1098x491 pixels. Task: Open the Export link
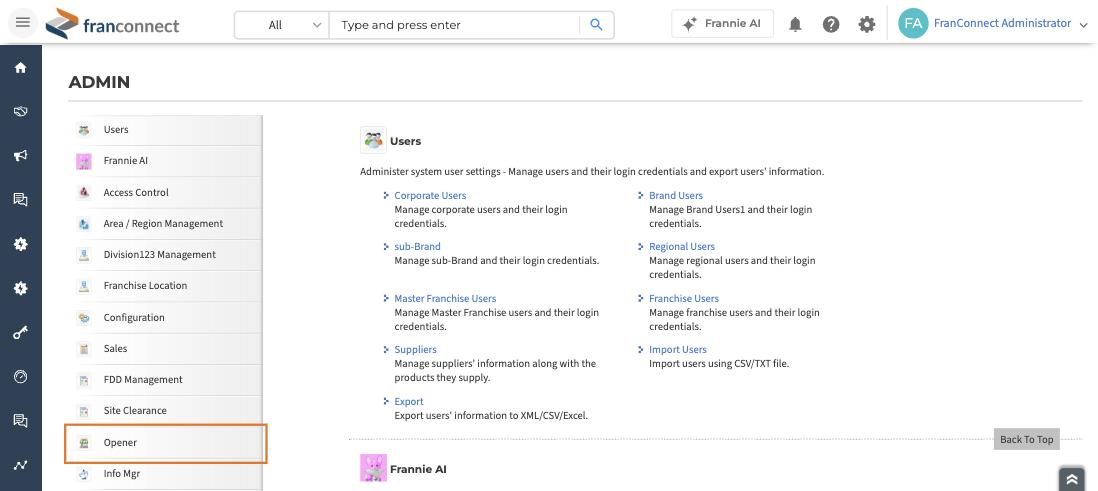tap(409, 401)
